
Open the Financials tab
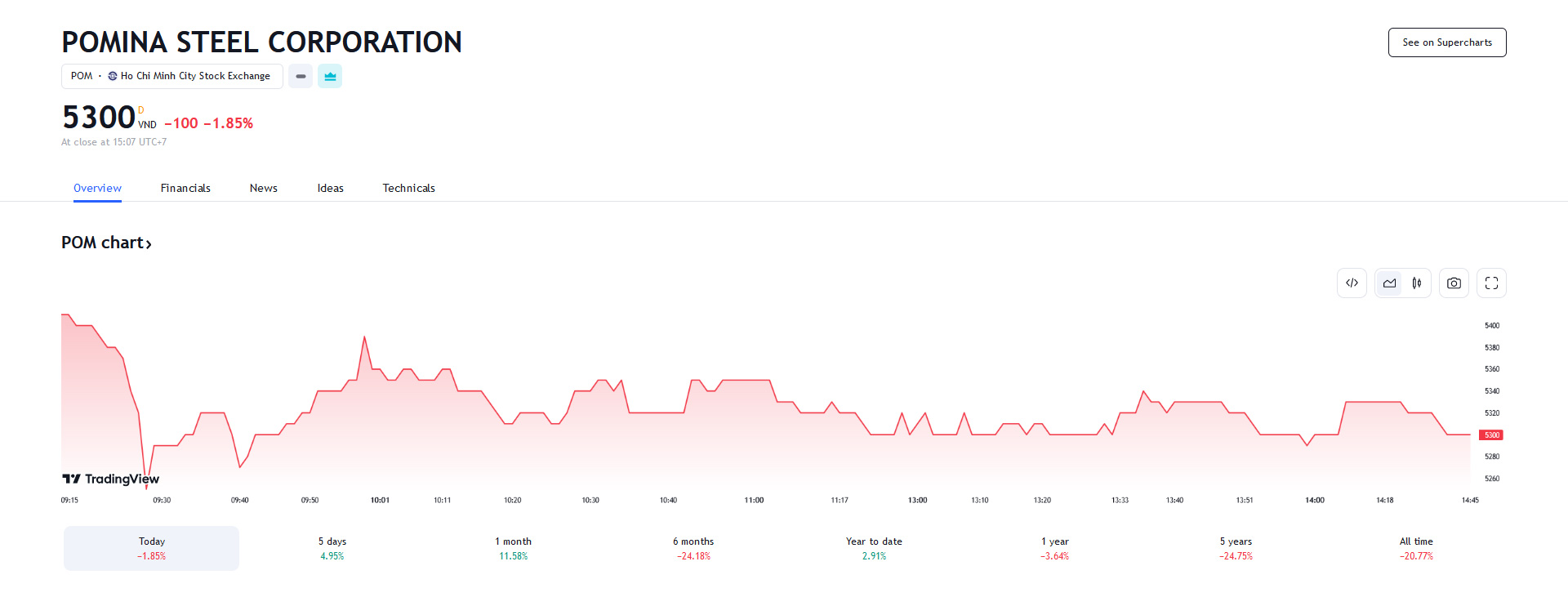(x=185, y=188)
